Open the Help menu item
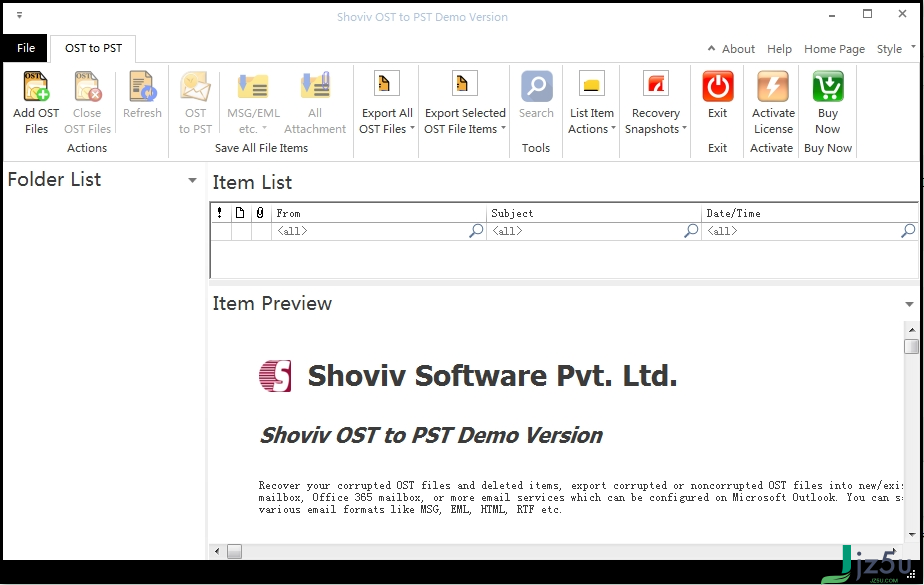This screenshot has width=924, height=585. (x=779, y=49)
